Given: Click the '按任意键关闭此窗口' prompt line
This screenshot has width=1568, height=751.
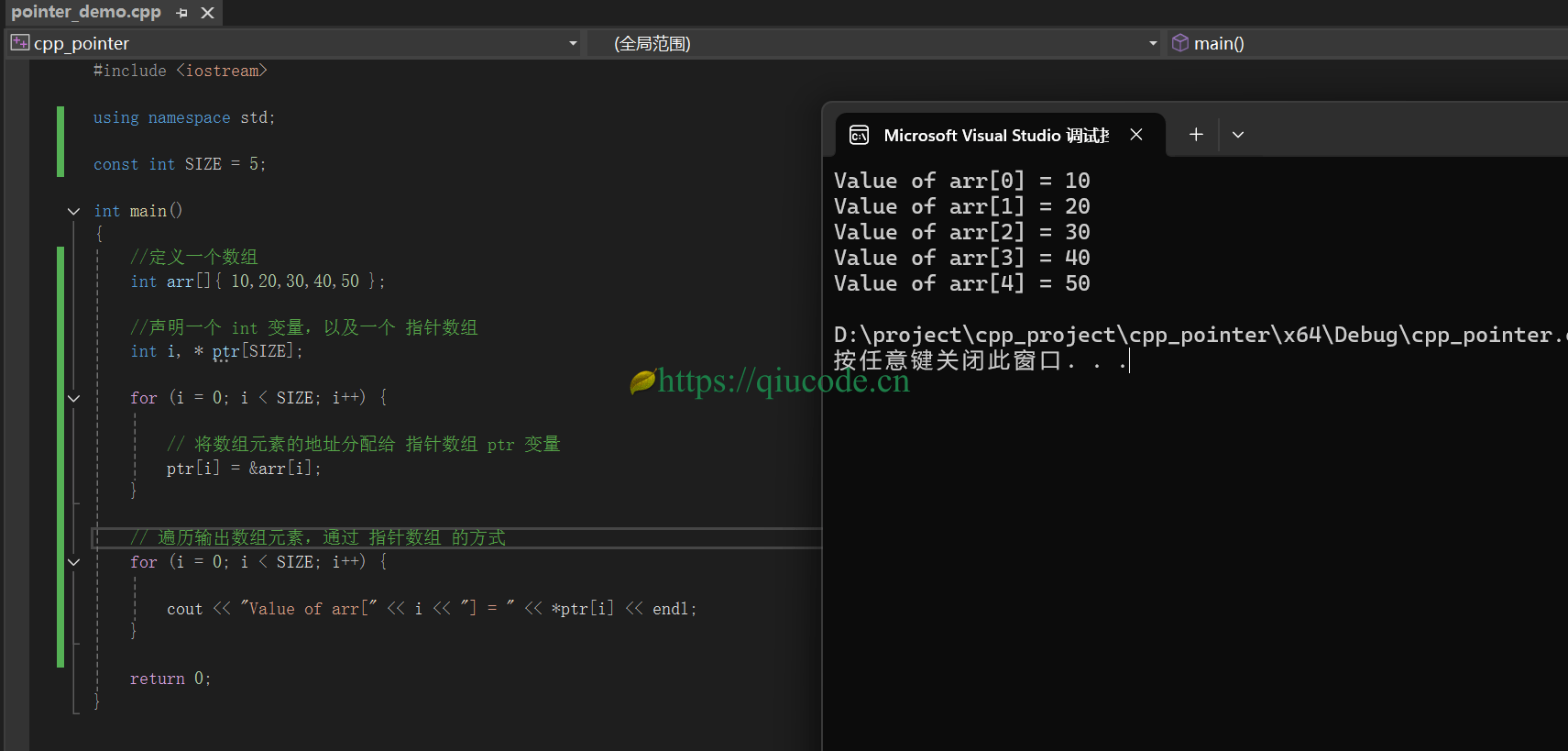Looking at the screenshot, I should click(x=981, y=360).
